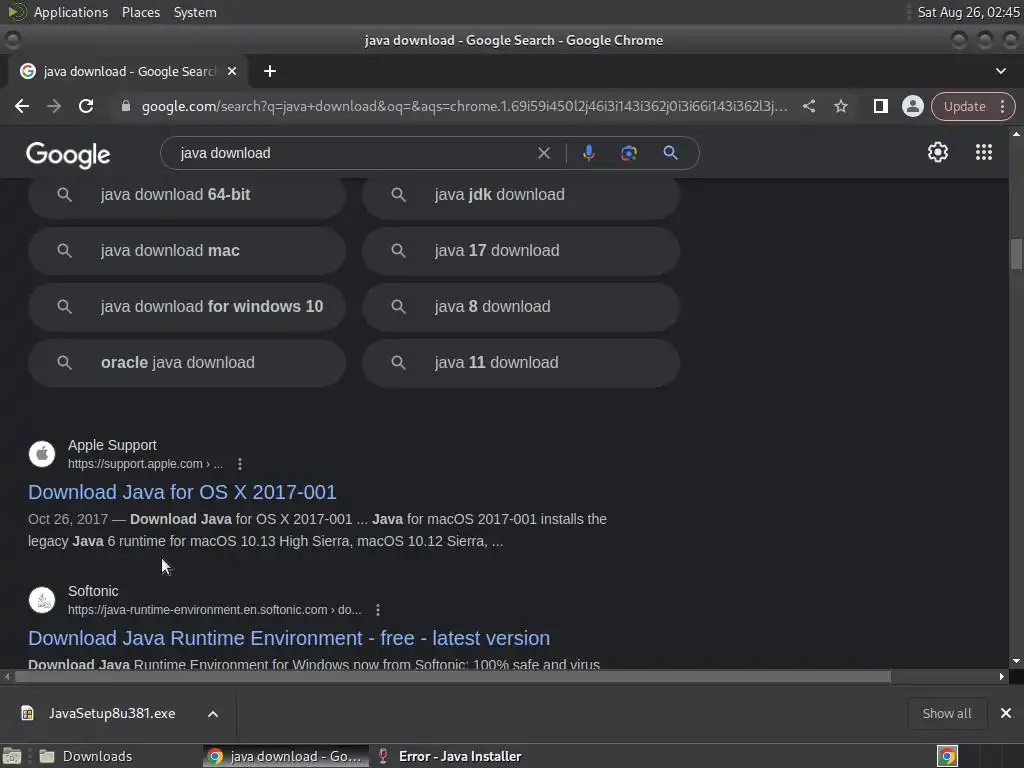
Task: Open more options for Softonic result
Action: (377, 610)
